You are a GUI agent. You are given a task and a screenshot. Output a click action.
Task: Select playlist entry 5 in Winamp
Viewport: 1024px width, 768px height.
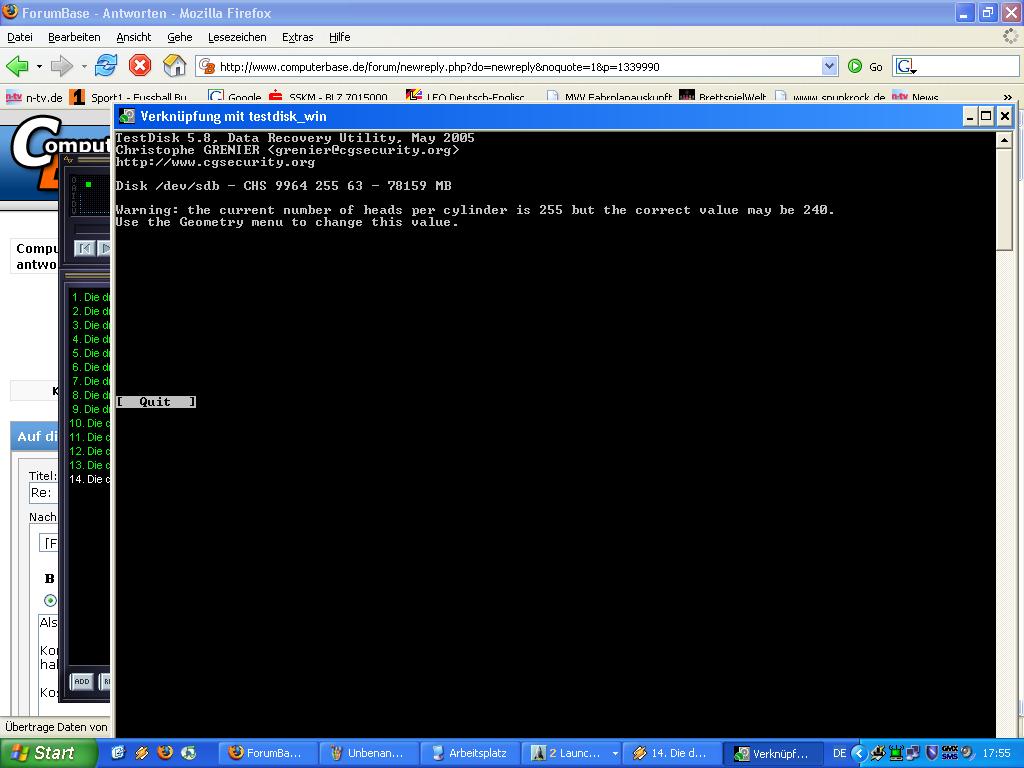point(90,353)
